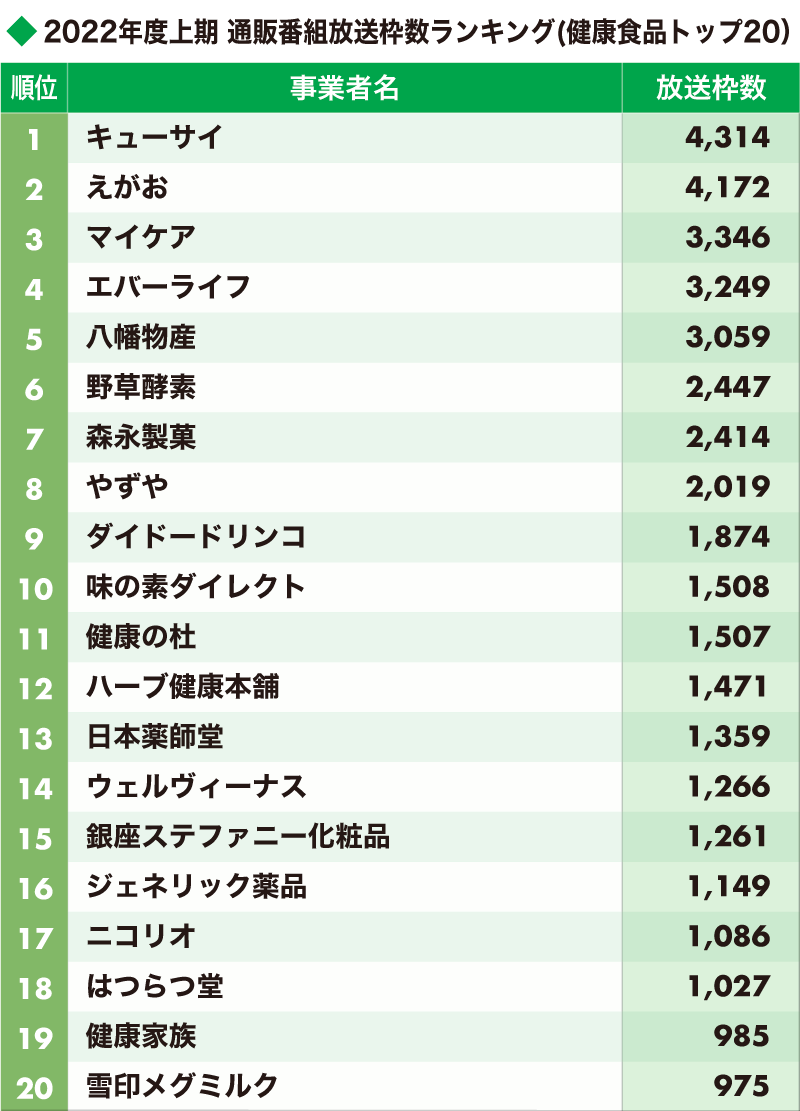Screen dimensions: 800x1111
Task: Select the value 1,471 for ハーブ健康本舗
Action: coord(728,687)
